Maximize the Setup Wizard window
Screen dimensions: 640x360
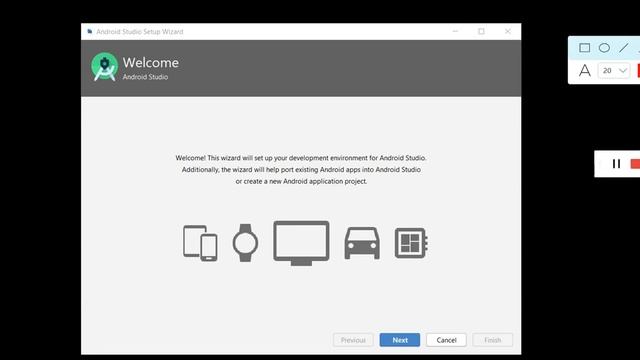(x=481, y=31)
